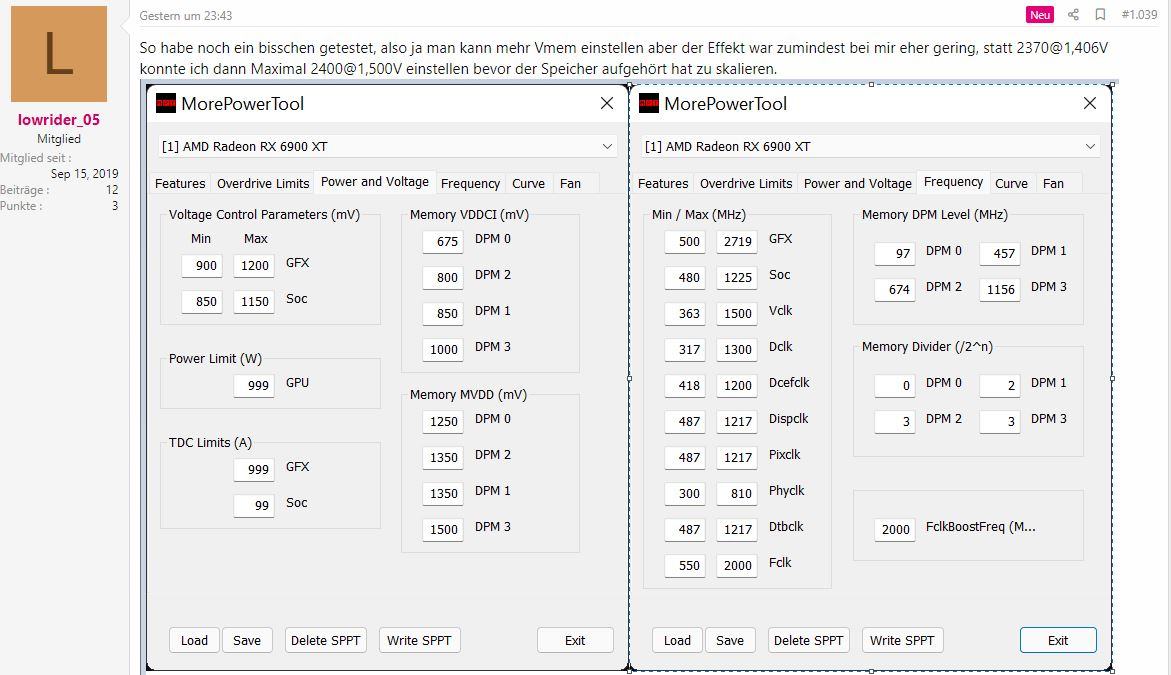Edit Memory DPM Level DPM 0 field 97
This screenshot has height=675, width=1171.
895,254
